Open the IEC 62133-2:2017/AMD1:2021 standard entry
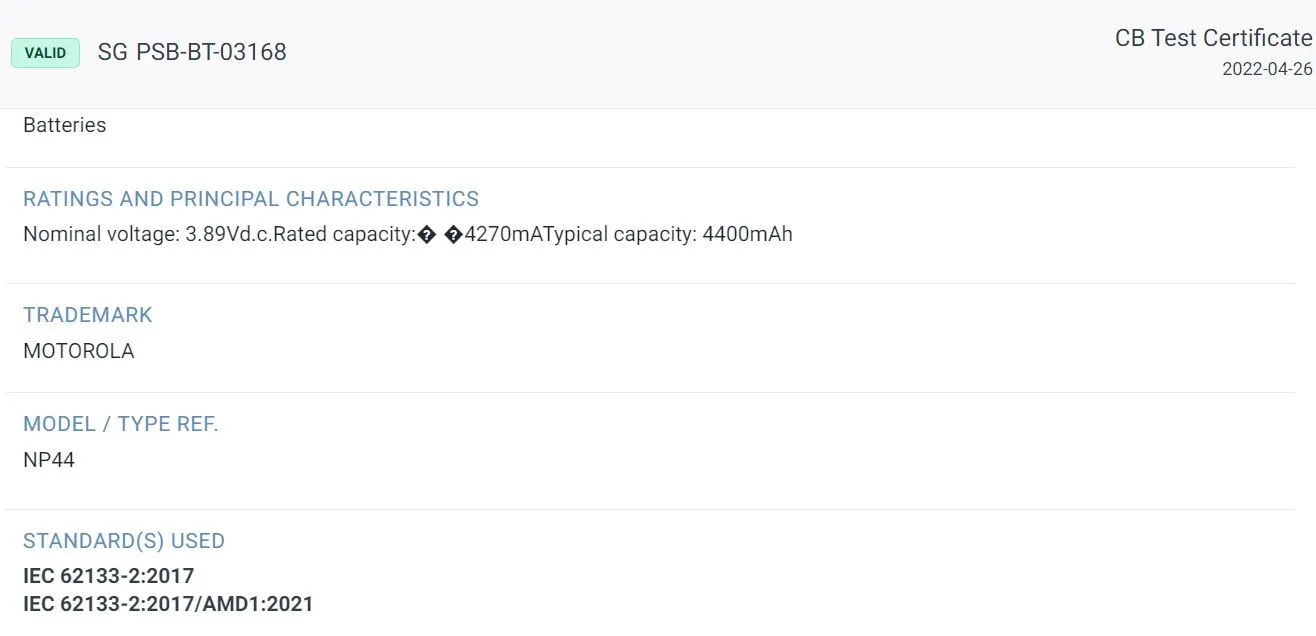 [x=168, y=604]
